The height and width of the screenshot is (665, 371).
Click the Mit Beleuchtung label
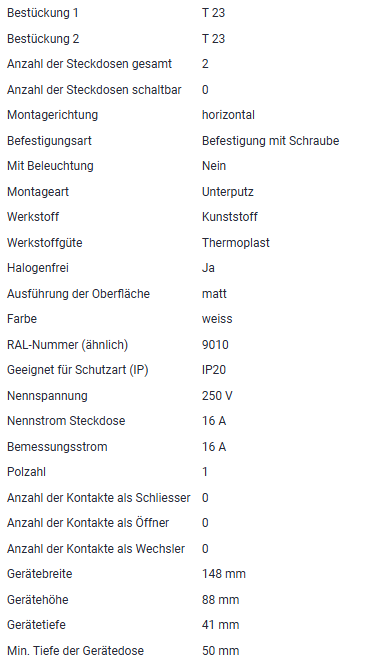point(50,166)
